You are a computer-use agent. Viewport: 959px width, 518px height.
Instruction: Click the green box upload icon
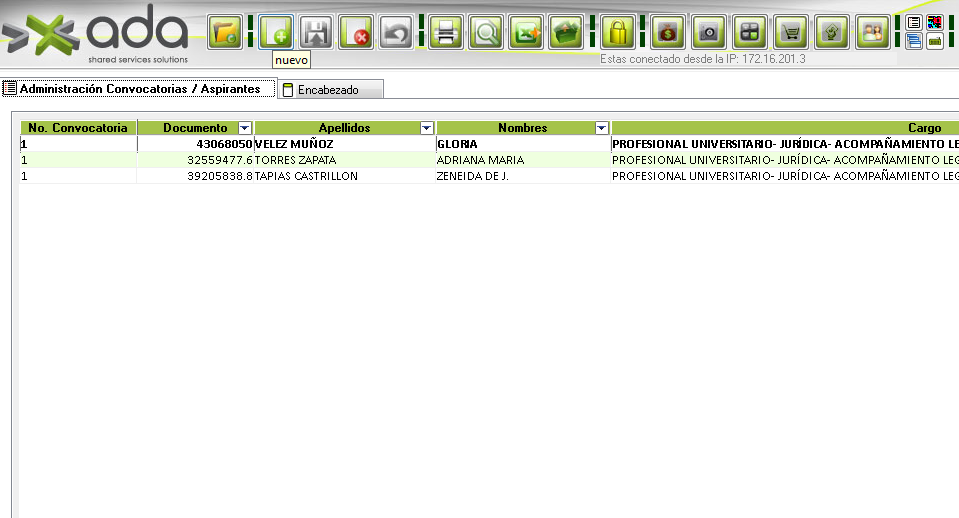point(566,32)
